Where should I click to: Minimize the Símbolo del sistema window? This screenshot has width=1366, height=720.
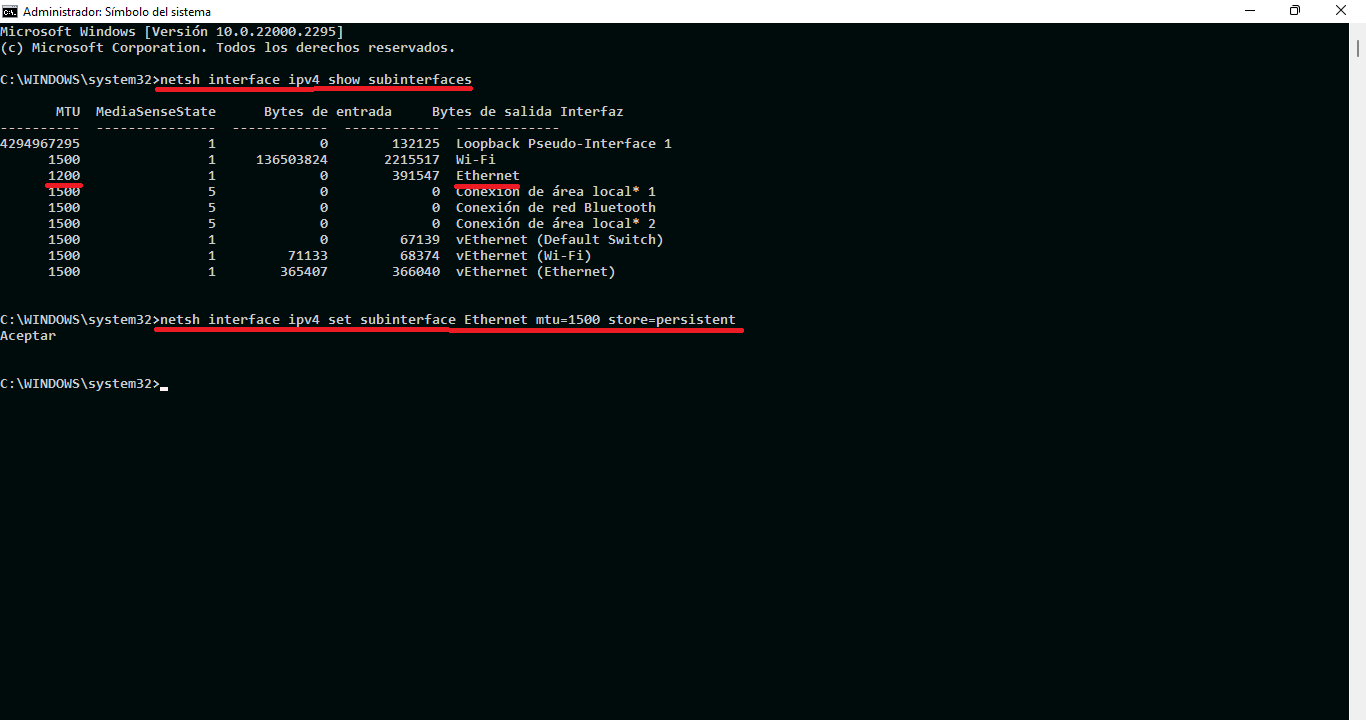tap(1249, 11)
